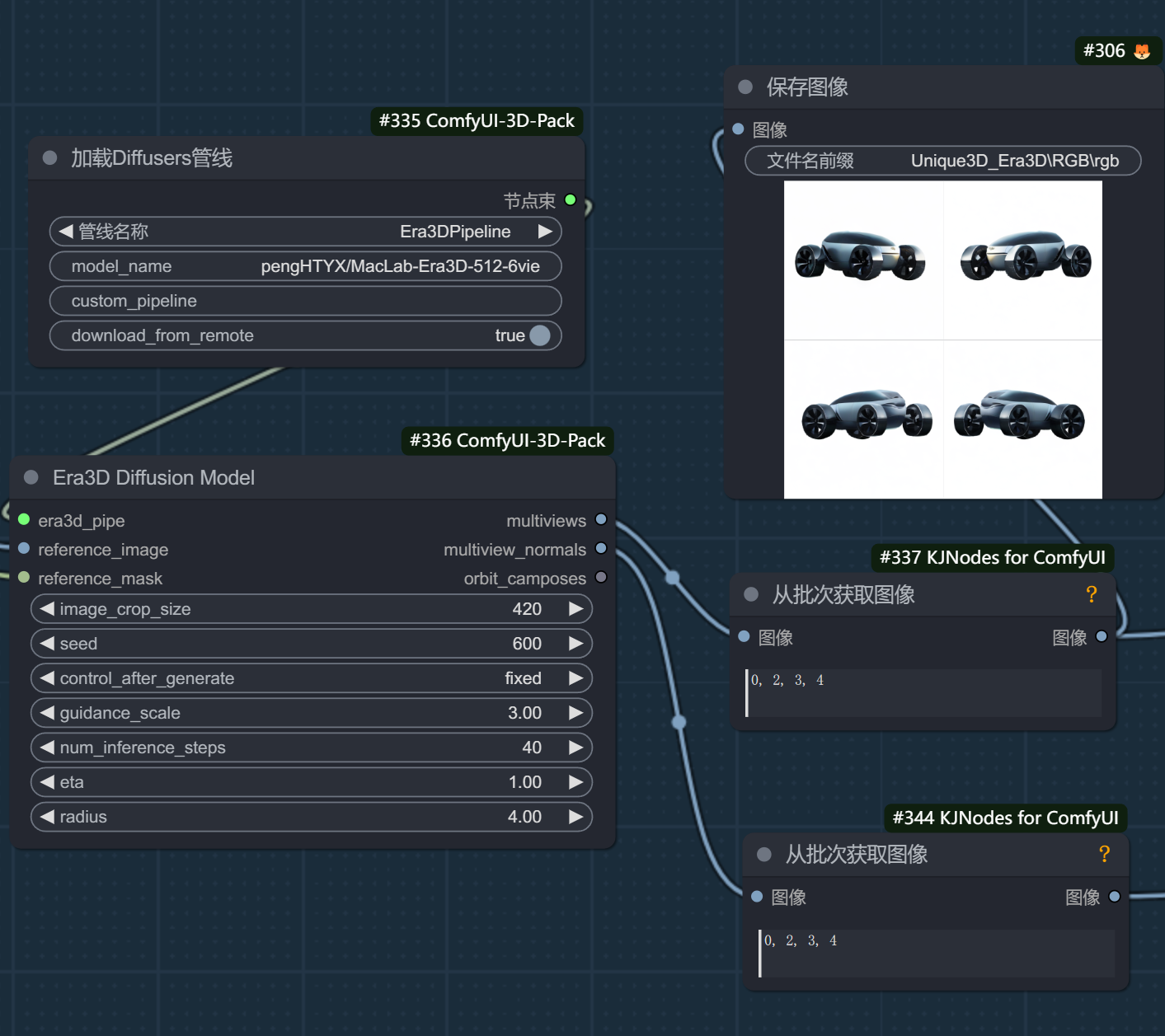Decrease guidance_scale with left arrow
1165x1036 pixels.
pos(47,713)
